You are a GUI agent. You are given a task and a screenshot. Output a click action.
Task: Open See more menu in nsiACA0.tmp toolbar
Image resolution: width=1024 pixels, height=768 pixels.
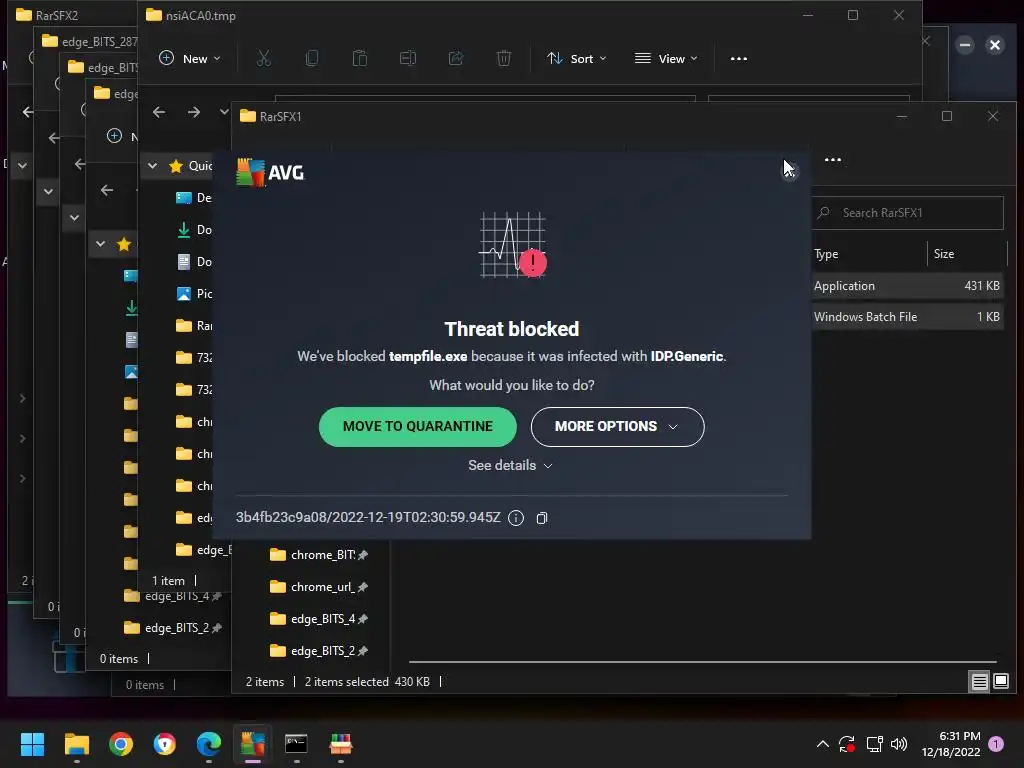(x=739, y=59)
